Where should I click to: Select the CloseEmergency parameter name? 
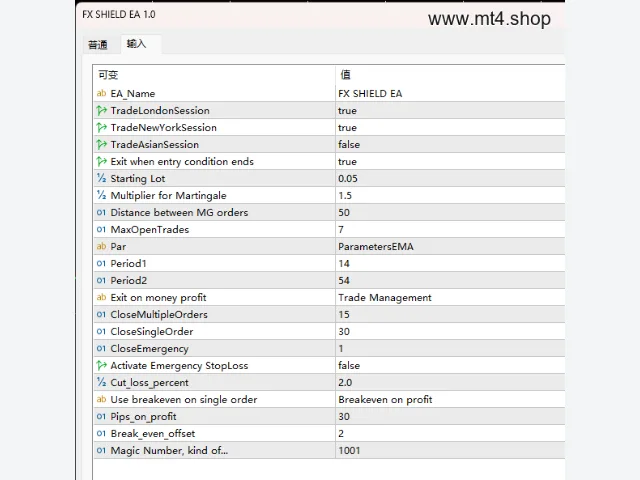pos(149,349)
